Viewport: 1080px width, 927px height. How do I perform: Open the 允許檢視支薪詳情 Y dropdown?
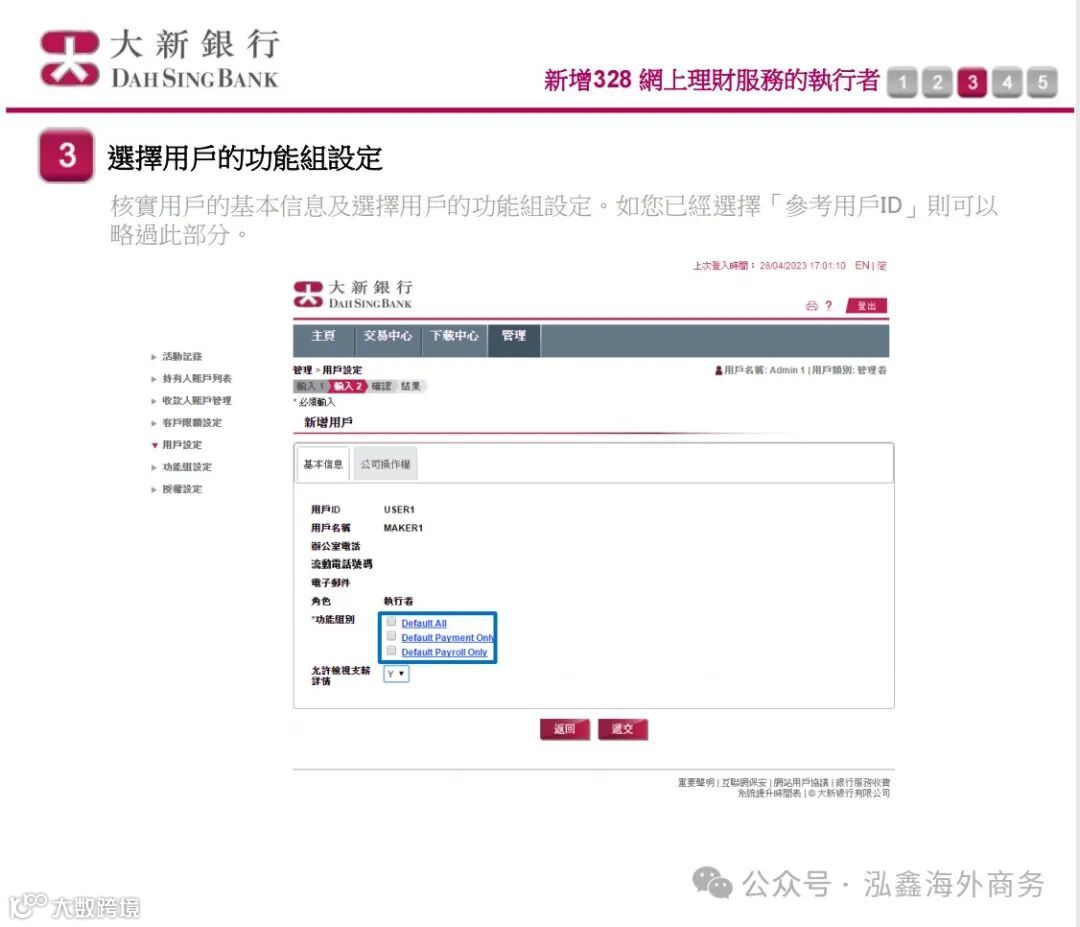pyautogui.click(x=396, y=674)
